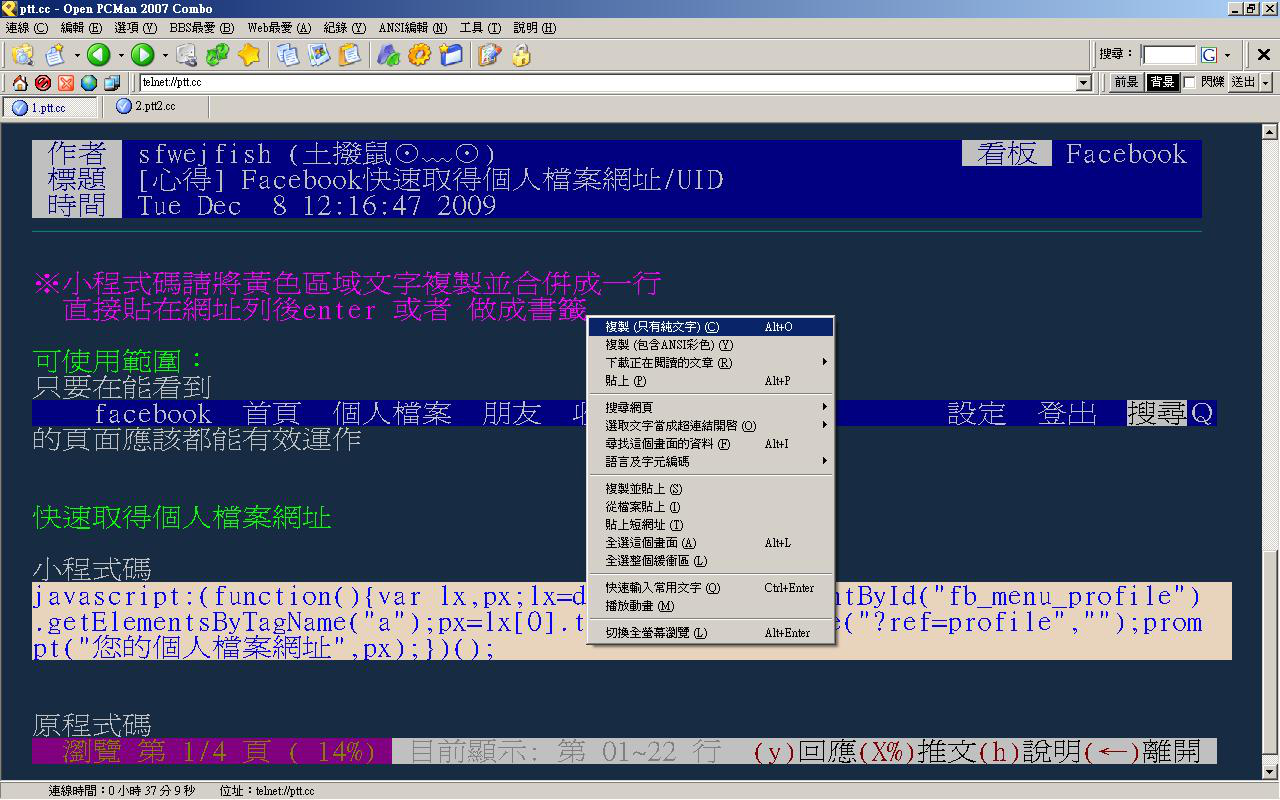Open the history dropdown beside the Back arrow

120,55
